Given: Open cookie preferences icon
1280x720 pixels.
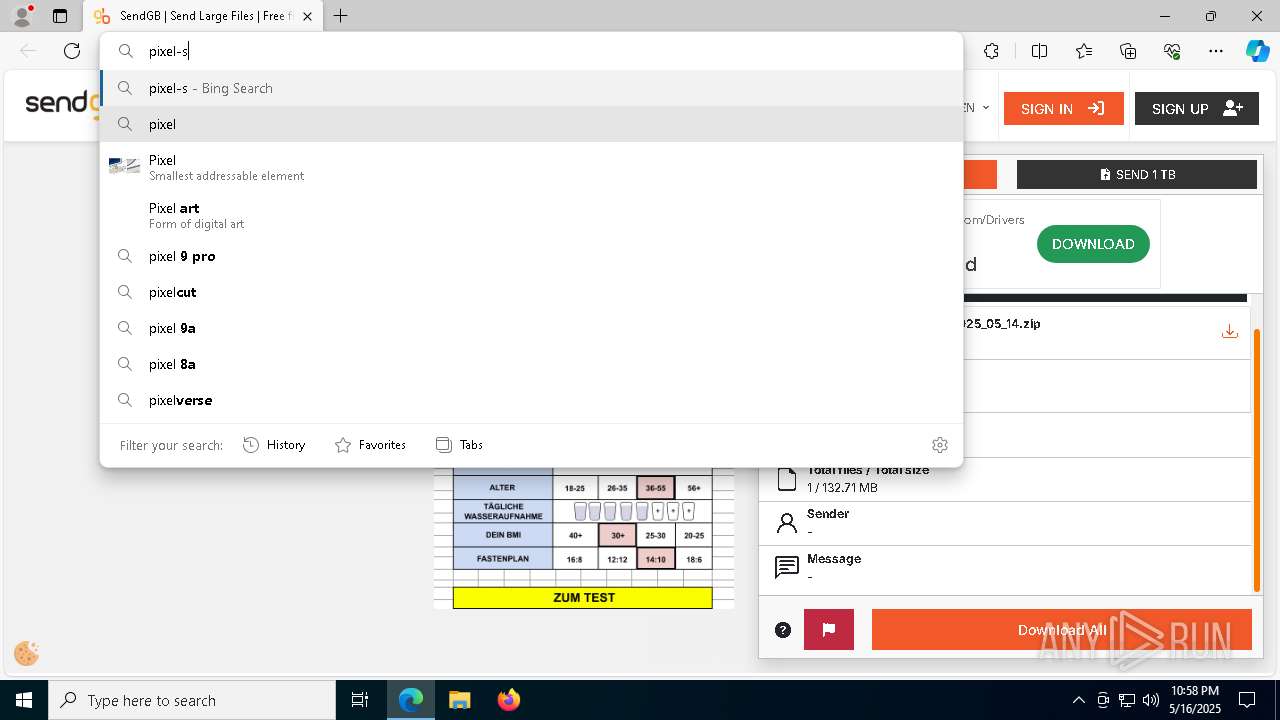Looking at the screenshot, I should [x=27, y=654].
